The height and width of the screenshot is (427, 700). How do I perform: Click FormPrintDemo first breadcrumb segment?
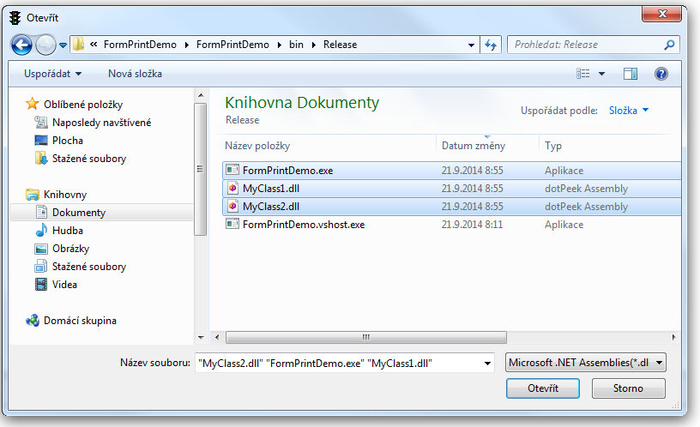tap(140, 45)
